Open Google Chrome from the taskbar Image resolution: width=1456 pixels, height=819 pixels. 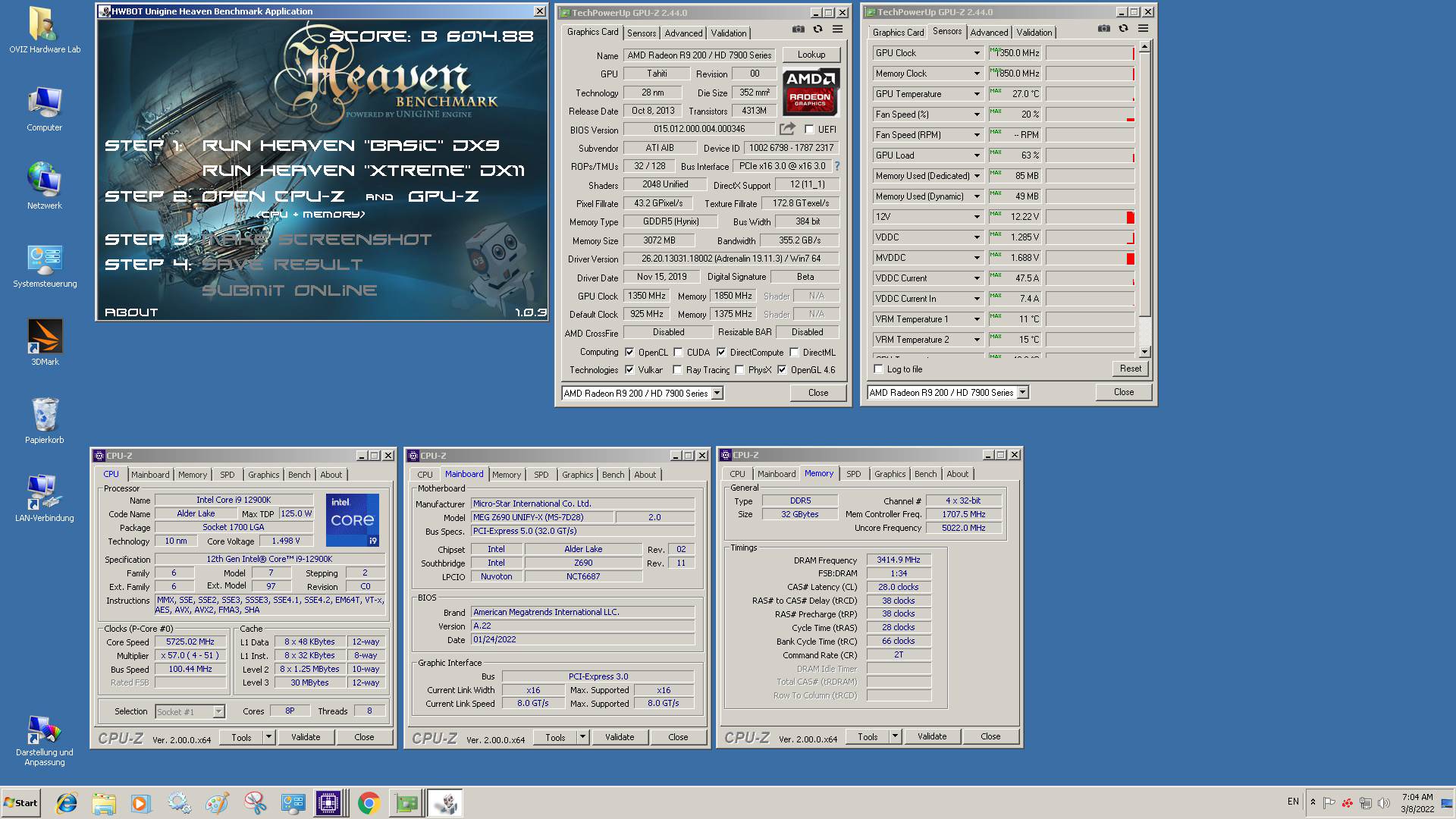click(x=369, y=802)
